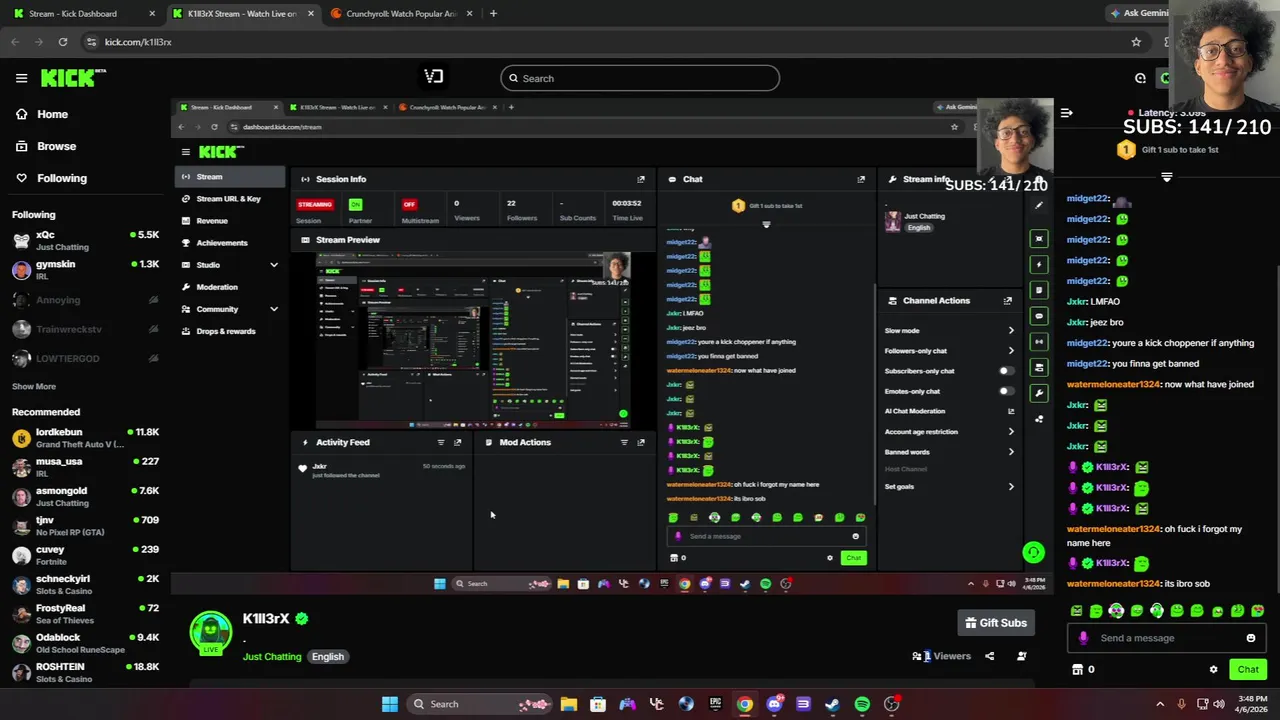The width and height of the screenshot is (1280, 720).
Task: Open a new browser tab
Action: coord(493,14)
